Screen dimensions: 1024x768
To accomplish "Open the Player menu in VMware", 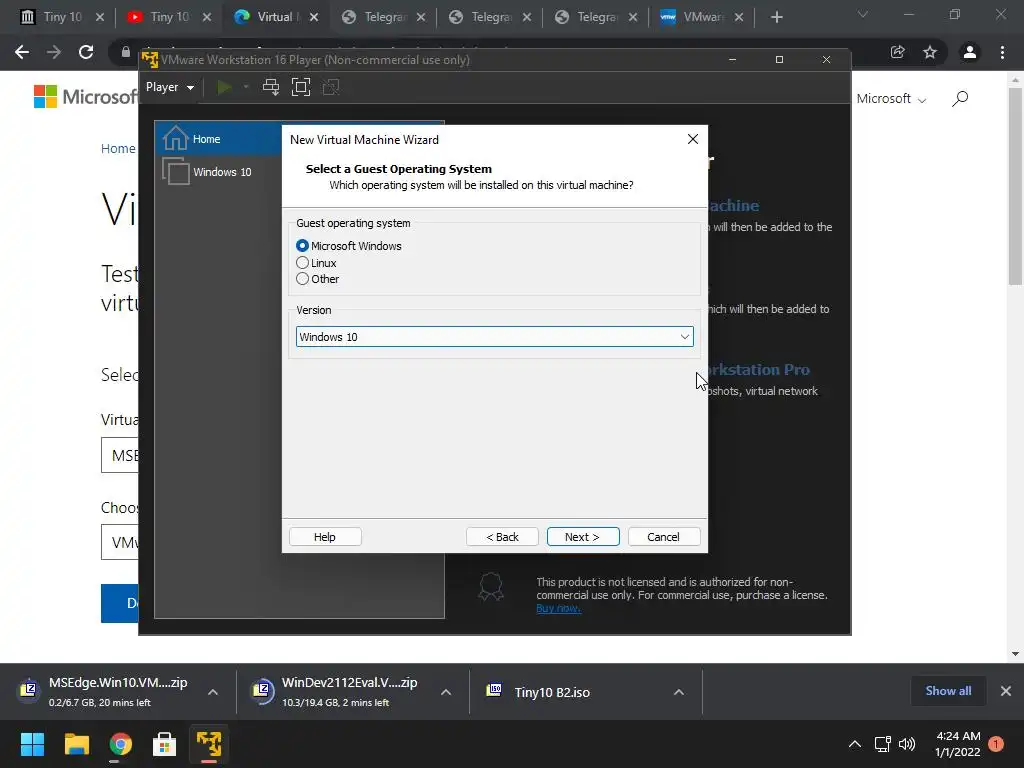I will click(x=170, y=87).
